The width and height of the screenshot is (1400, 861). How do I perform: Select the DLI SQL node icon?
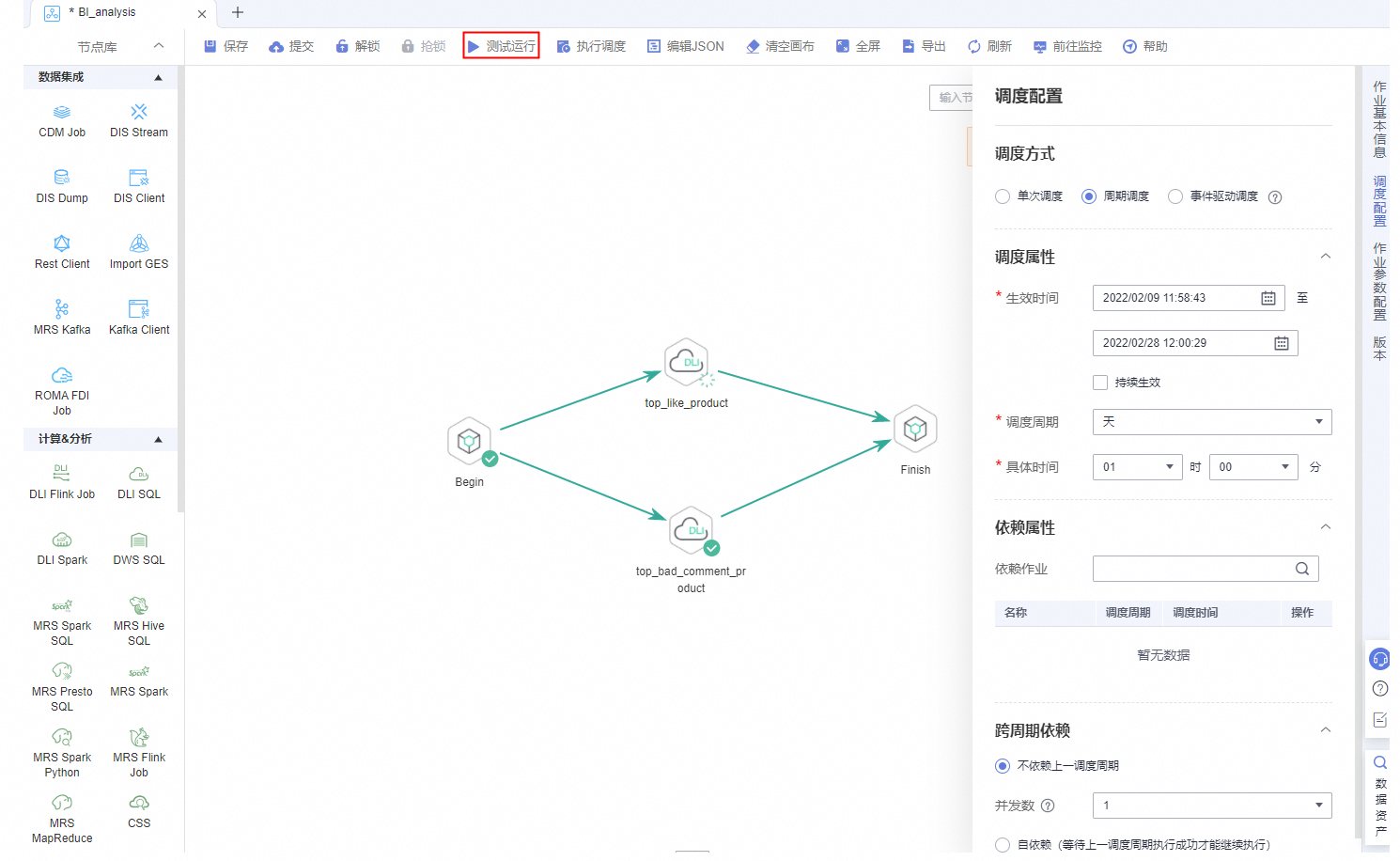(x=139, y=474)
